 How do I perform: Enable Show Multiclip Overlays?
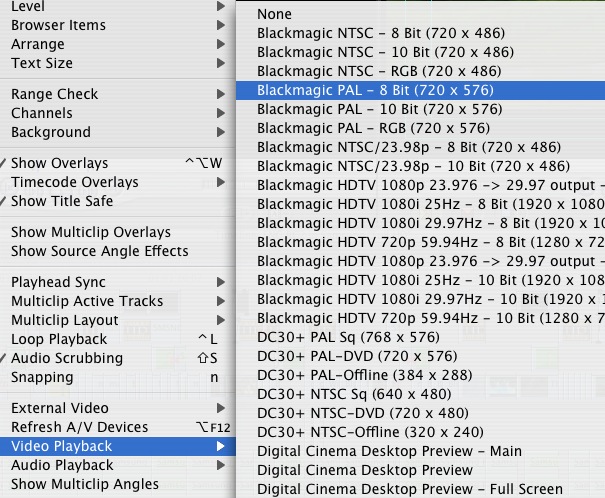pos(118,232)
